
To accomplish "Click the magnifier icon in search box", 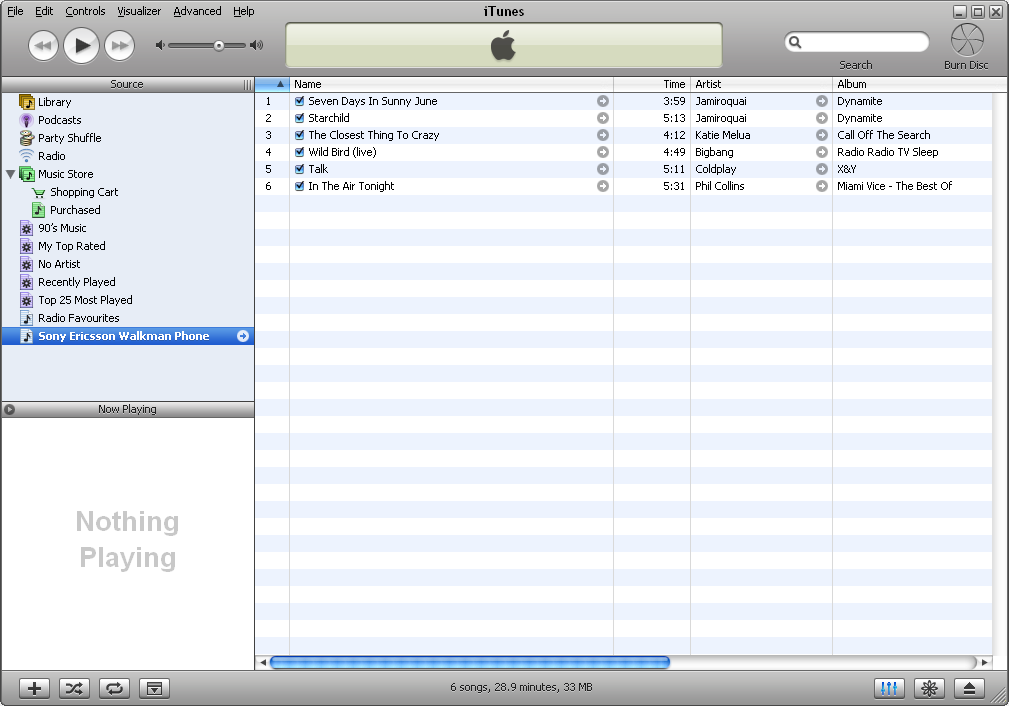I will 795,42.
